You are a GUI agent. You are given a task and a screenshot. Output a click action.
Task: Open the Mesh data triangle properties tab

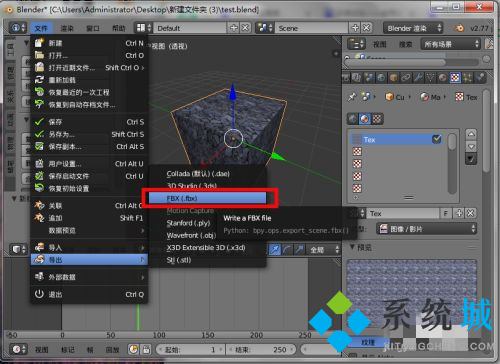(430, 78)
